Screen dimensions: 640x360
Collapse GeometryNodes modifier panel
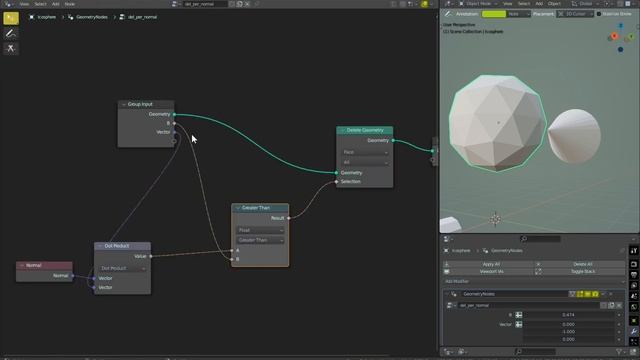(447, 294)
